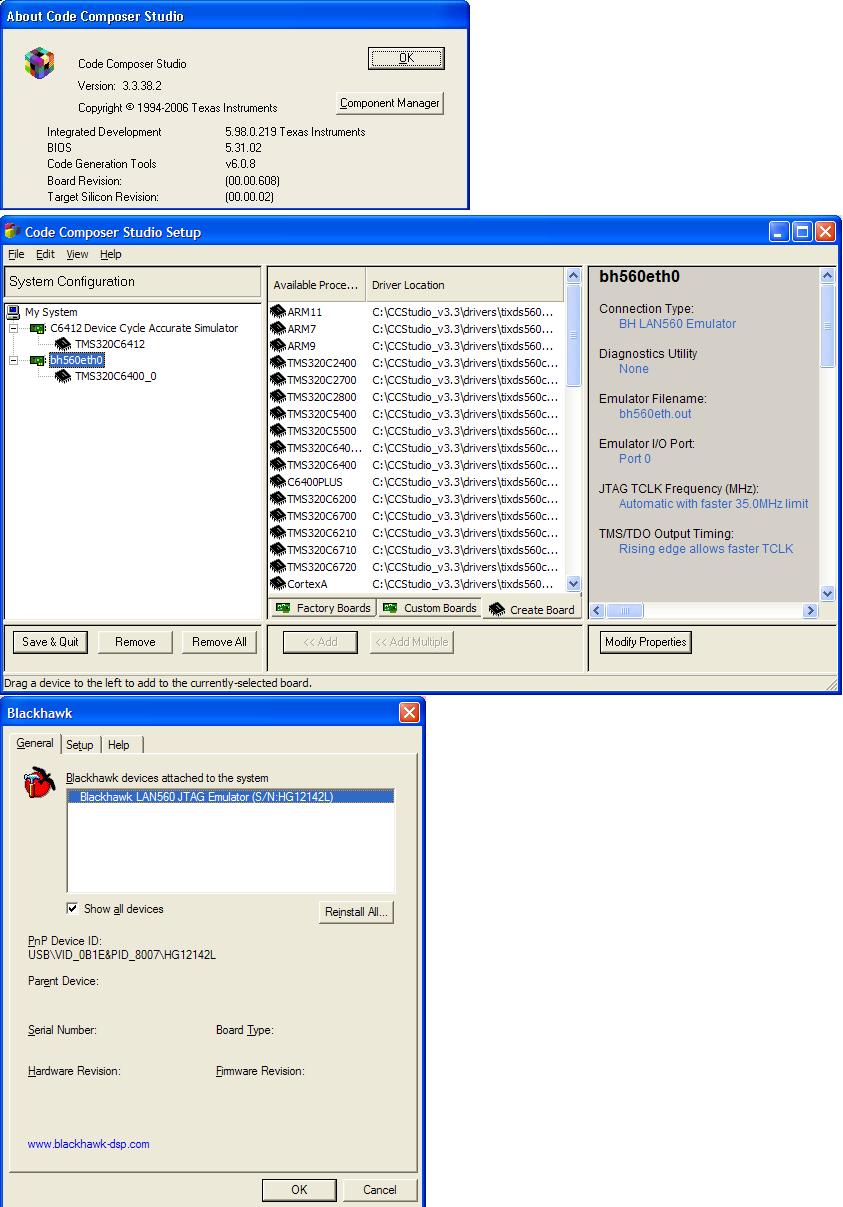Click the Code Composer Studio Setup title icon
The height and width of the screenshot is (1207, 843).
13,231
